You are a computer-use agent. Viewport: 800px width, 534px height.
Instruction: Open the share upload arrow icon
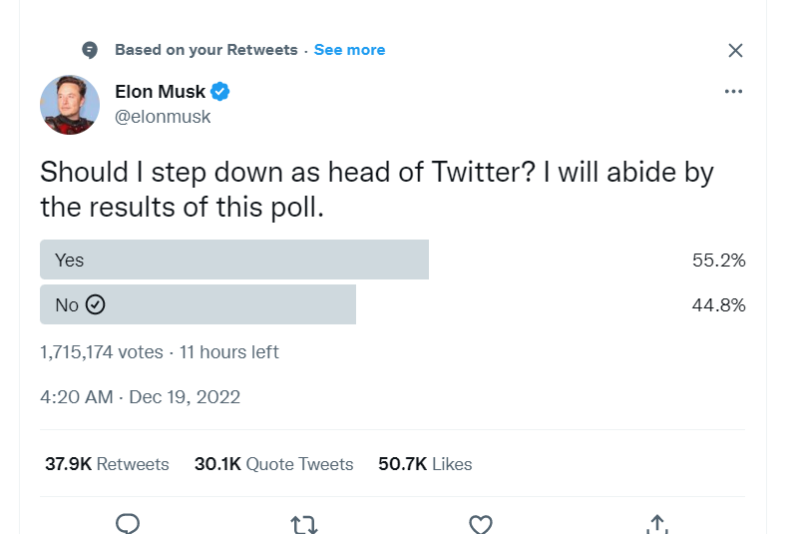tap(657, 524)
